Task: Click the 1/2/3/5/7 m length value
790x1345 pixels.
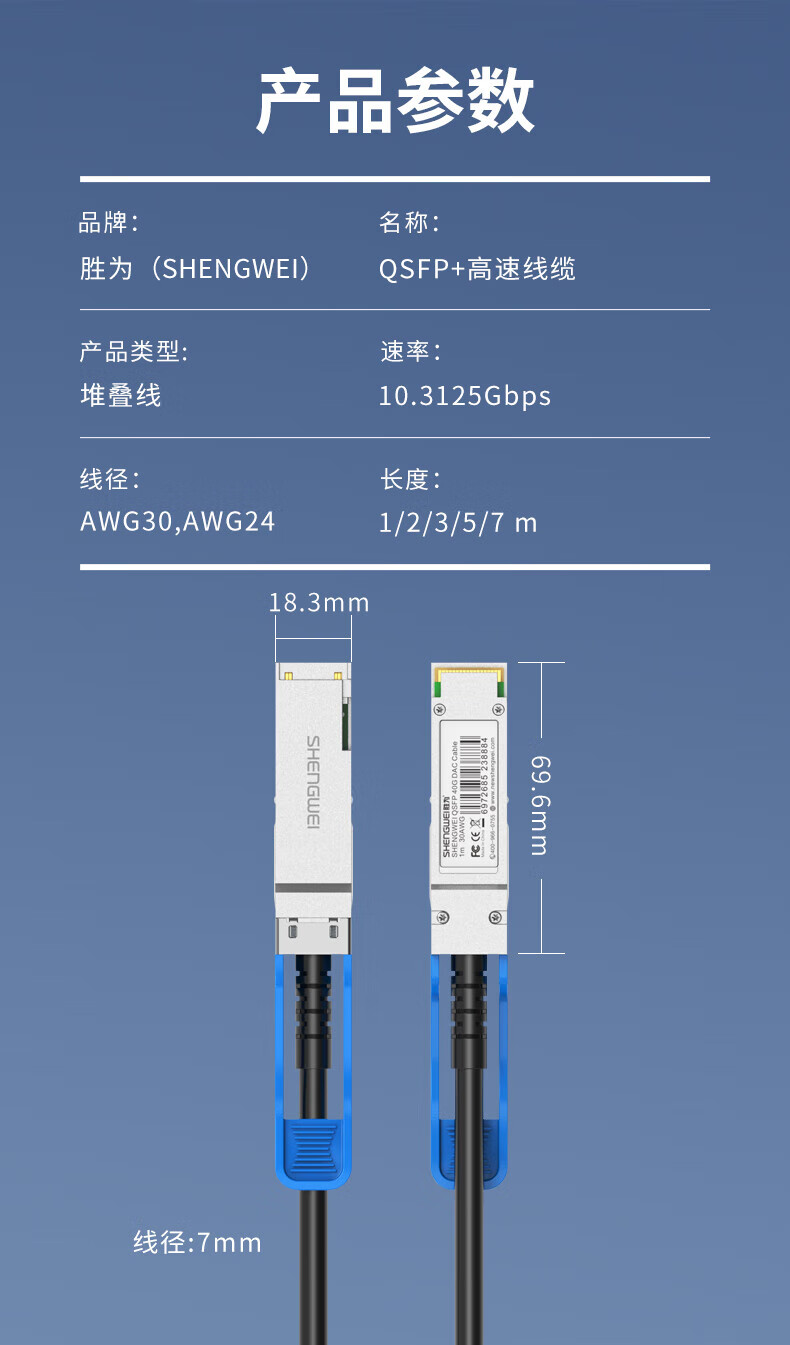Action: [458, 523]
